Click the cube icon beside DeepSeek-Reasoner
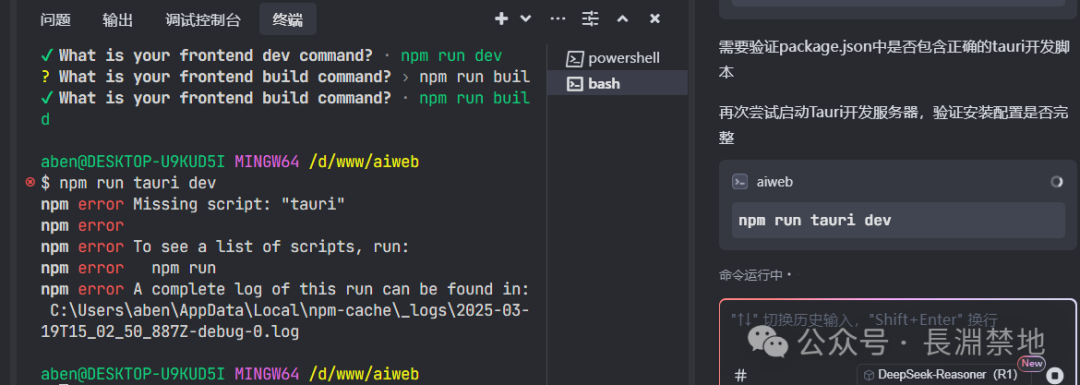1080x385 pixels. pos(869,375)
